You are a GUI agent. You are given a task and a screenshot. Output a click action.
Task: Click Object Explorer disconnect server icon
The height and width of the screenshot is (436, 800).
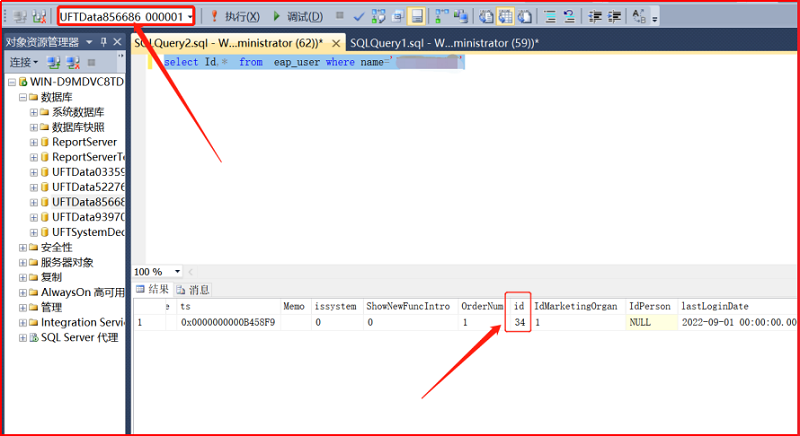click(x=73, y=63)
